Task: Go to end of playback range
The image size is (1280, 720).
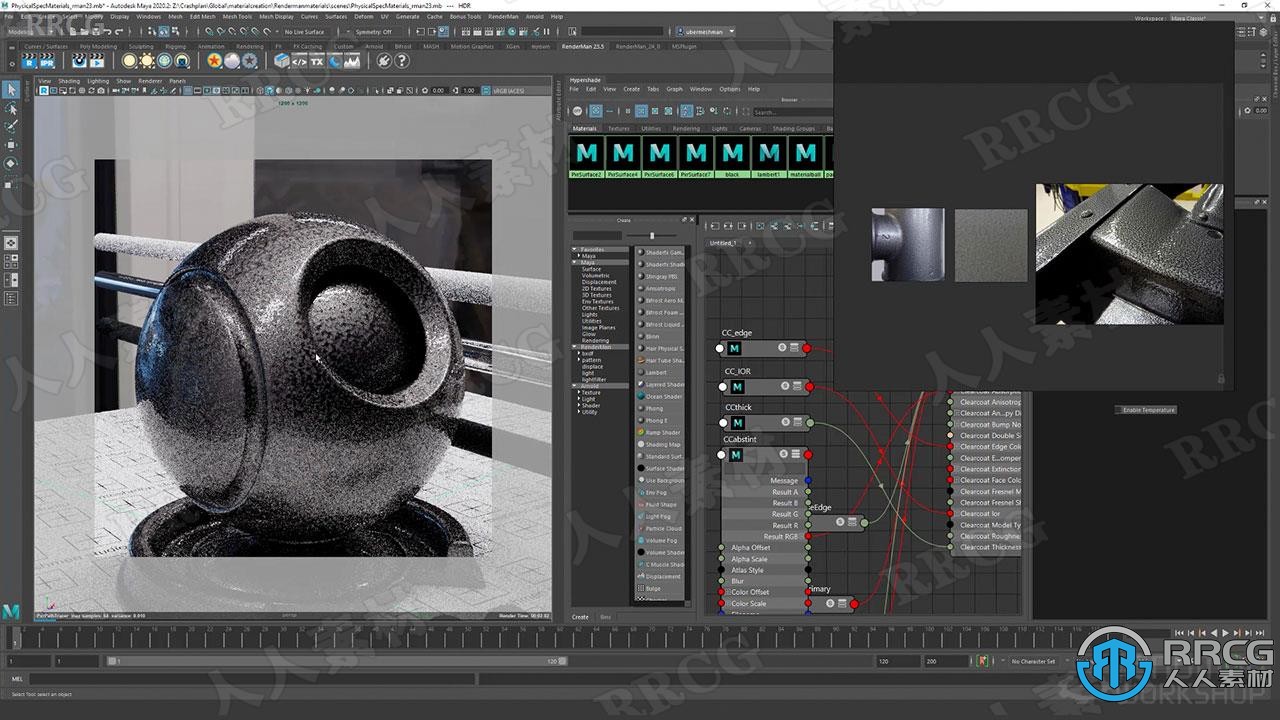Action: (1260, 633)
